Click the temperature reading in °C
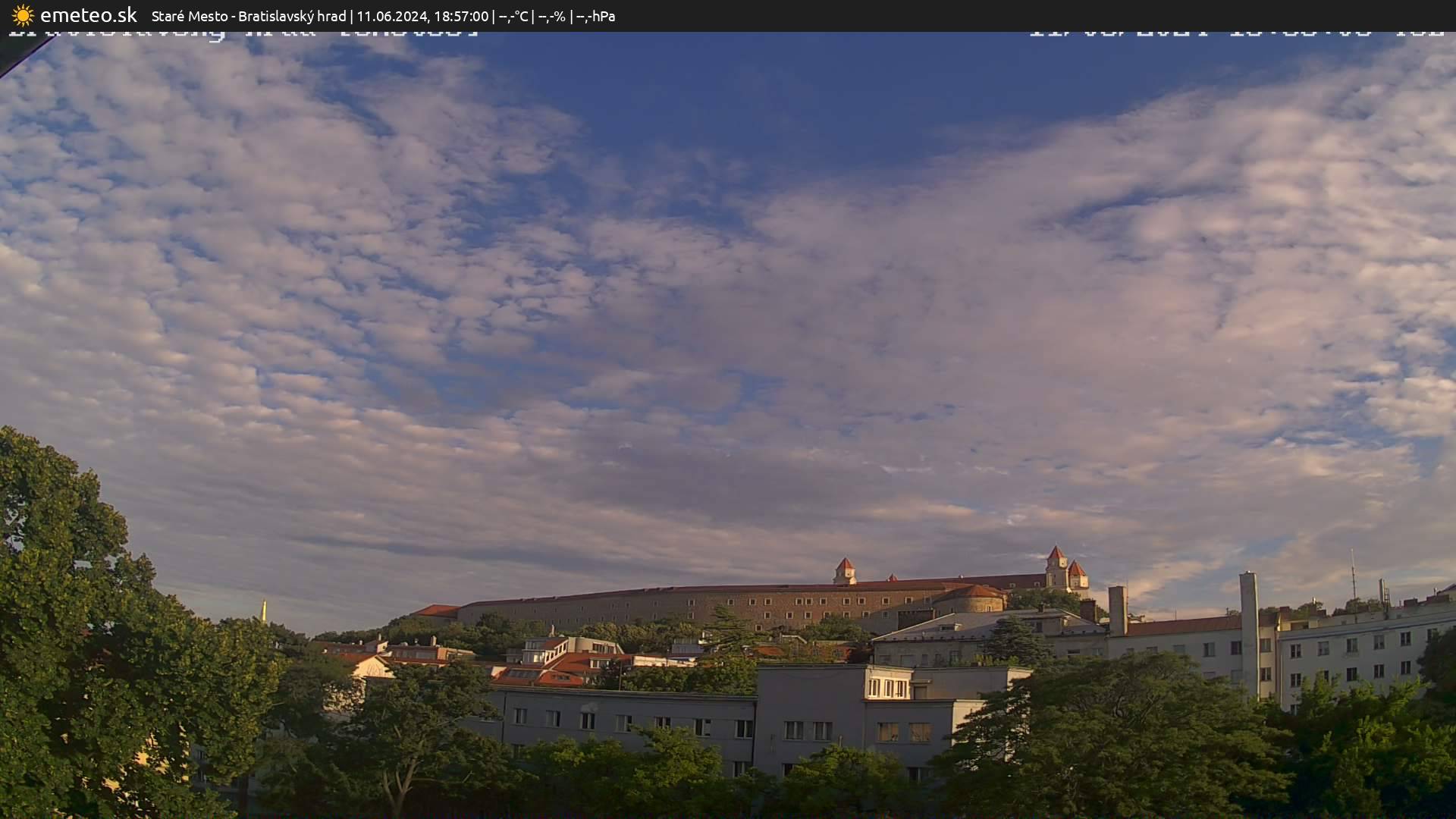The height and width of the screenshot is (819, 1456). (x=513, y=16)
